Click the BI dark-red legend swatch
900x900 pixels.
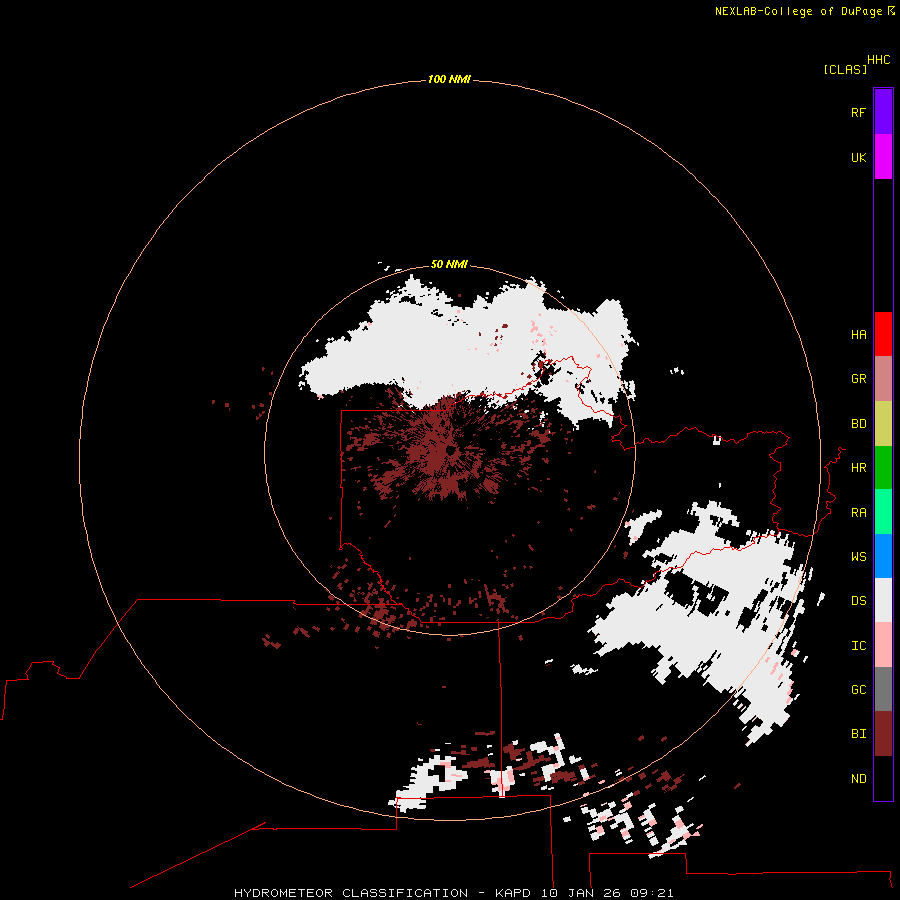pos(883,734)
